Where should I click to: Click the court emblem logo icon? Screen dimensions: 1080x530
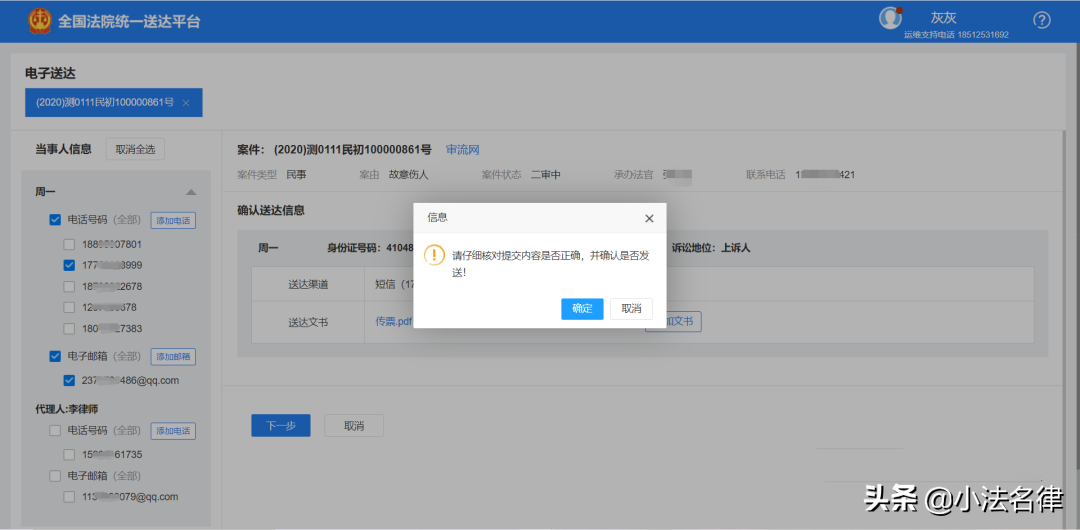tap(40, 21)
